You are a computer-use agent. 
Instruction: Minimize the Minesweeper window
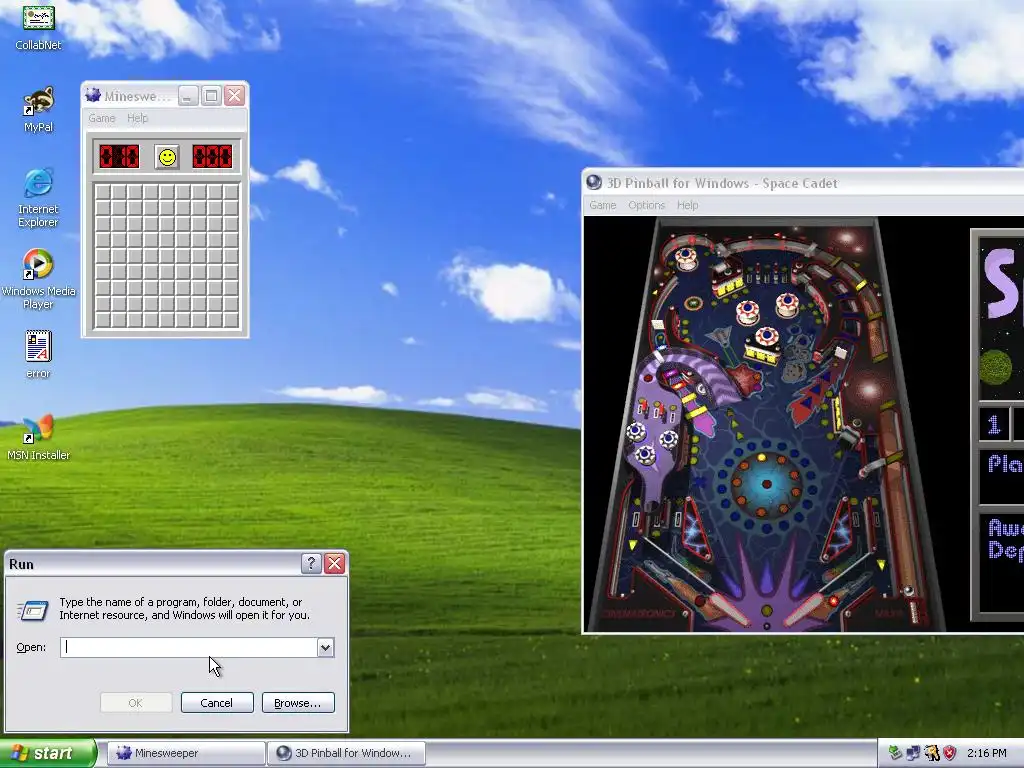point(187,96)
